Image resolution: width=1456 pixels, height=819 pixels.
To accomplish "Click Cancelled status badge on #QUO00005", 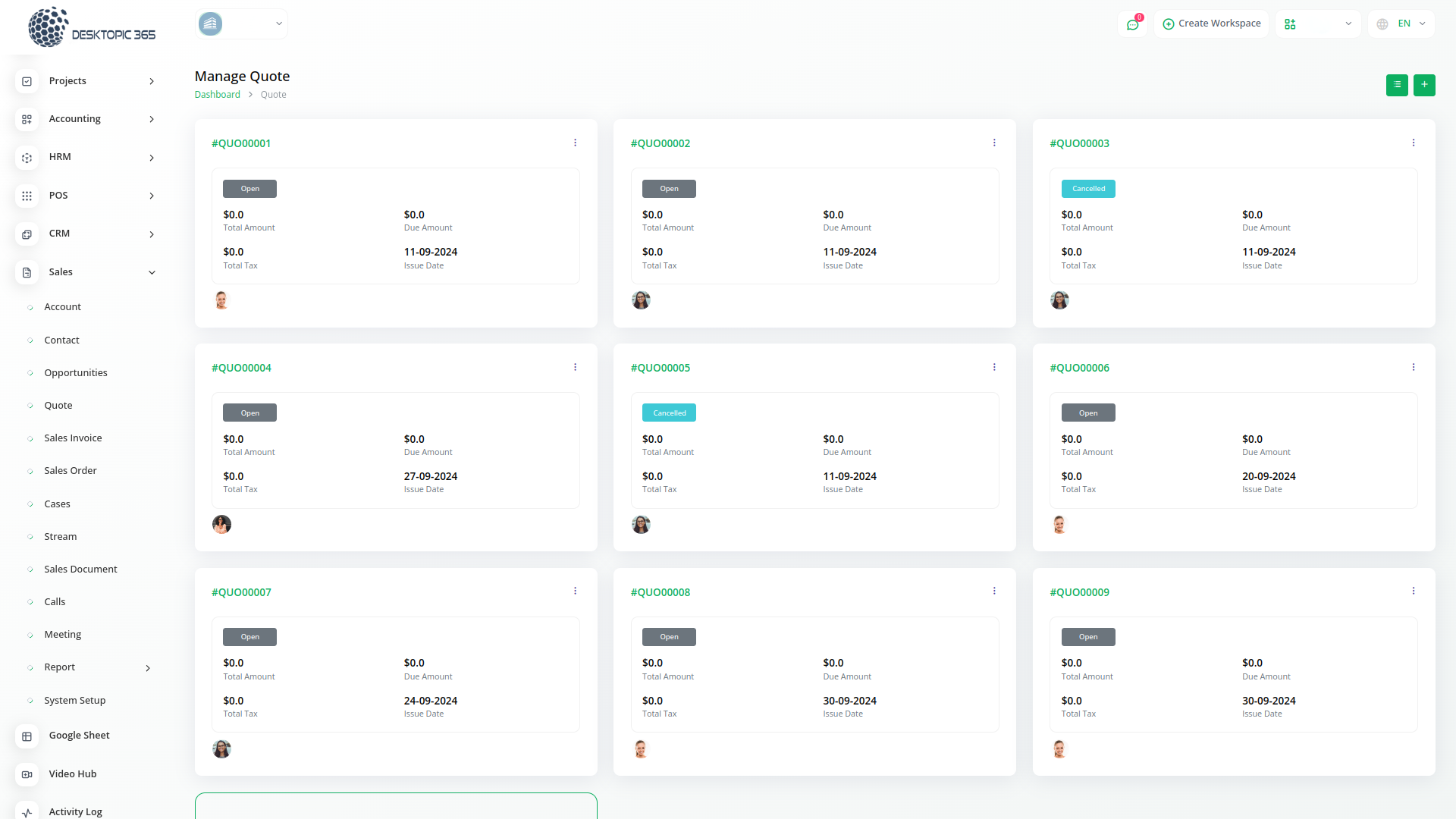I will [x=669, y=413].
